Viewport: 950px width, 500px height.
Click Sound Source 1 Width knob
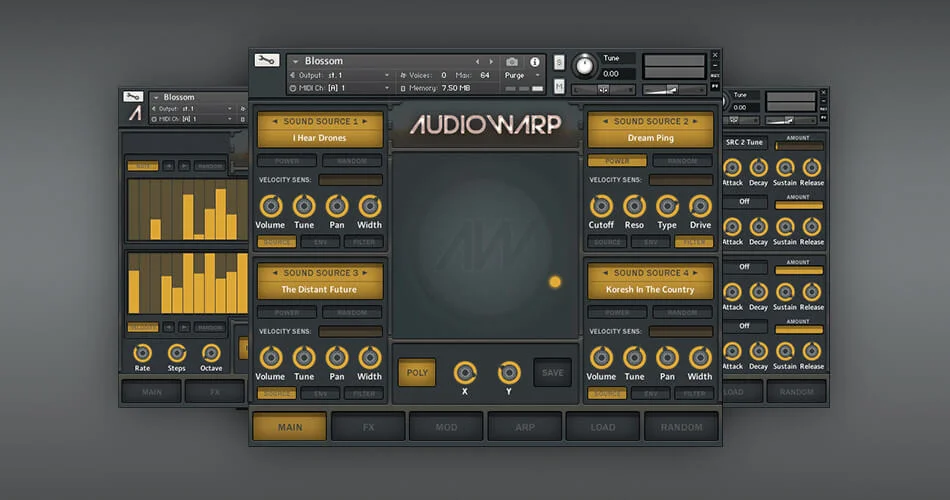pos(369,206)
